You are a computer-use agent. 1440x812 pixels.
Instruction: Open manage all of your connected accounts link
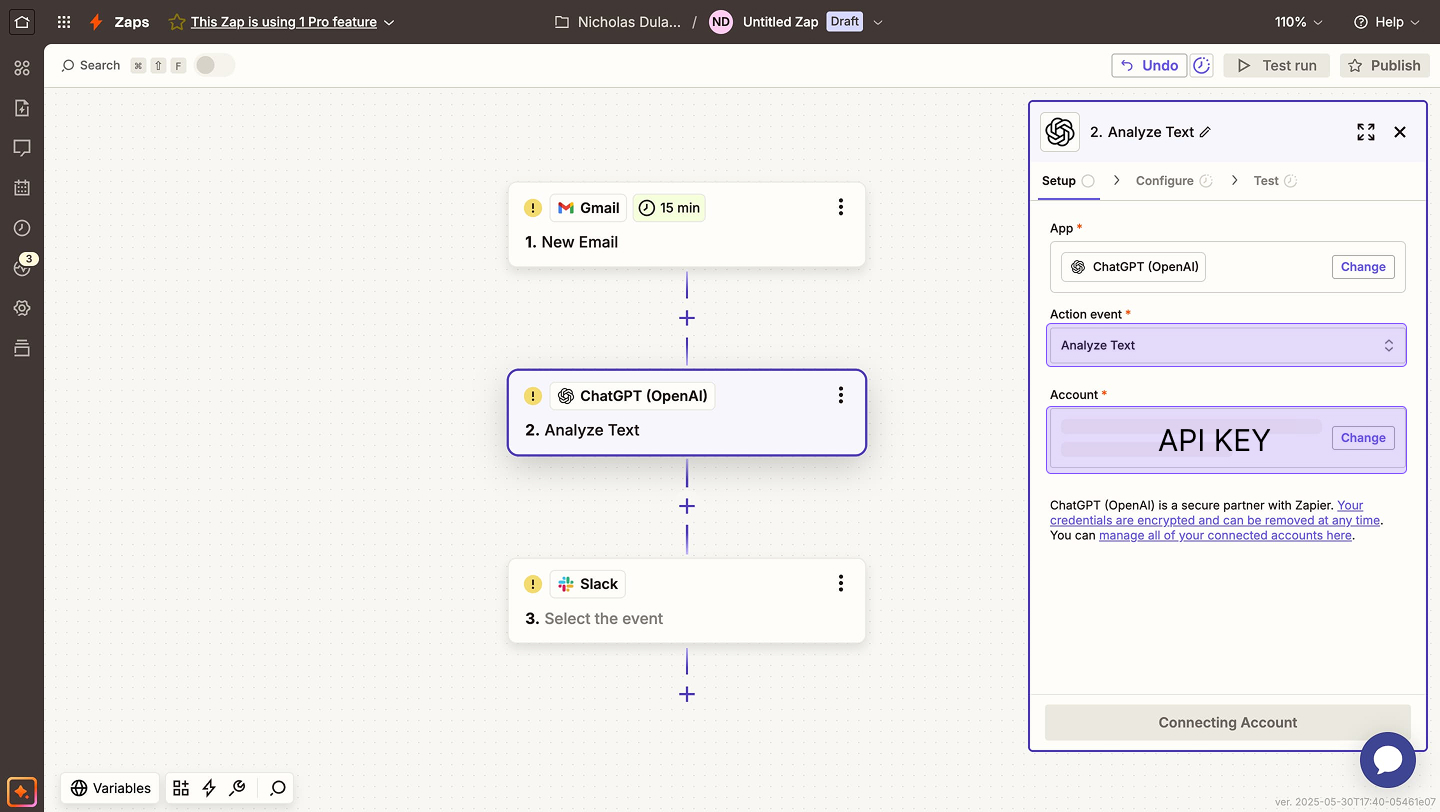click(x=1225, y=535)
